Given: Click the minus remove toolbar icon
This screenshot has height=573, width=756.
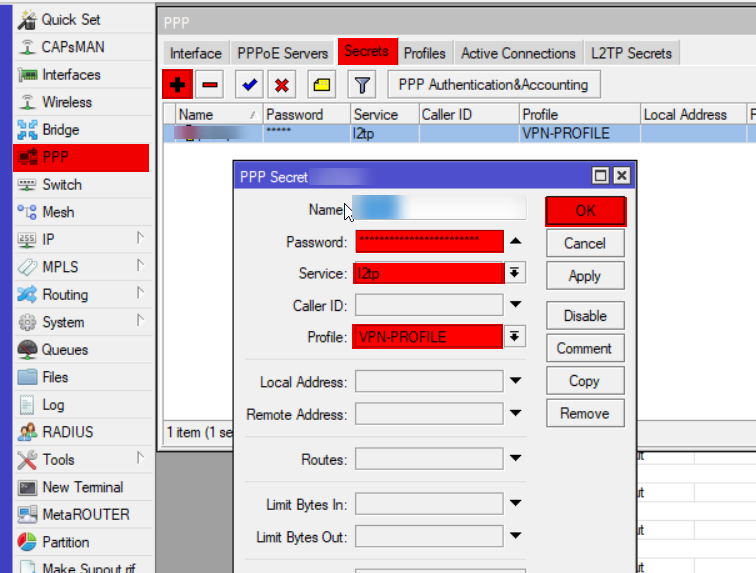Looking at the screenshot, I should [209, 85].
